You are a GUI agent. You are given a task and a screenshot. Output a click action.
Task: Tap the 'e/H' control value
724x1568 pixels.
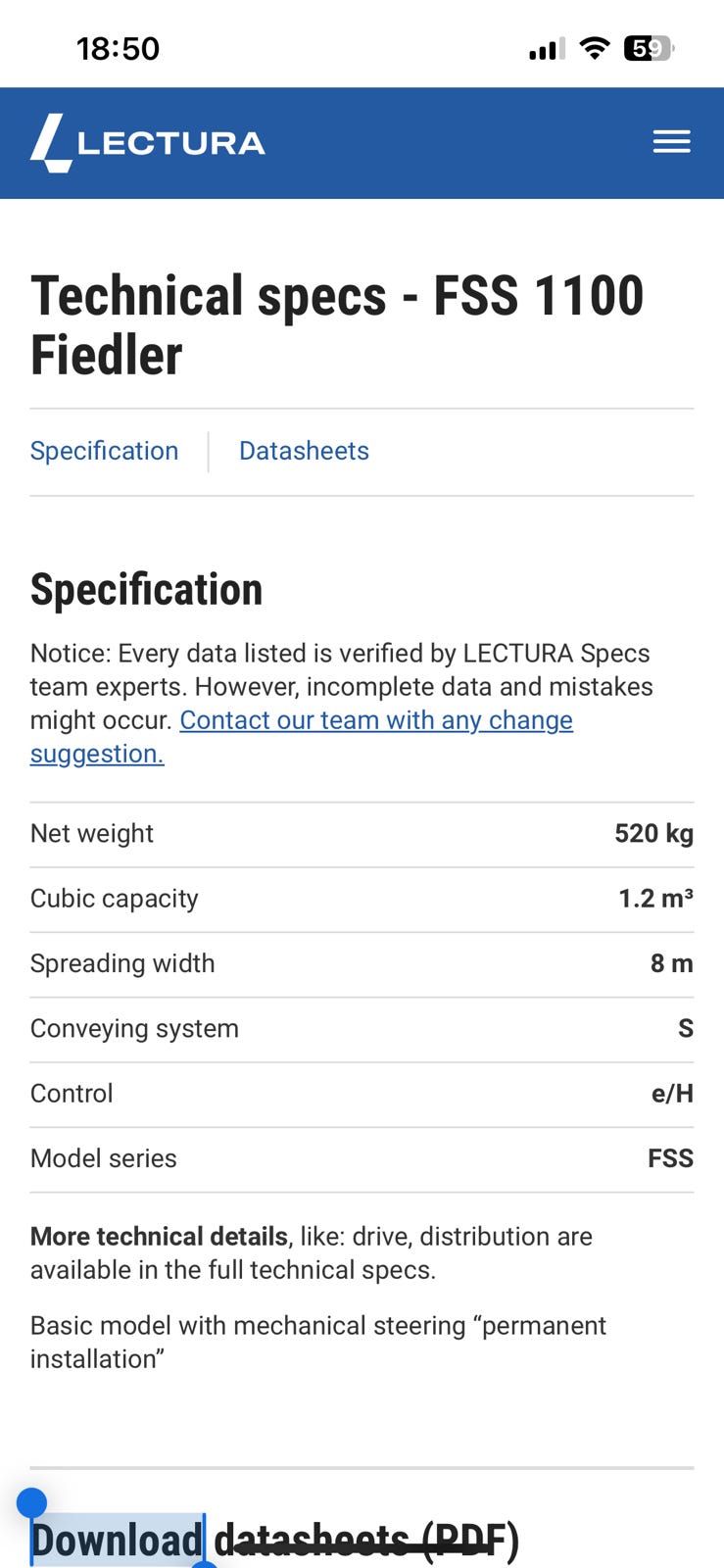672,1094
